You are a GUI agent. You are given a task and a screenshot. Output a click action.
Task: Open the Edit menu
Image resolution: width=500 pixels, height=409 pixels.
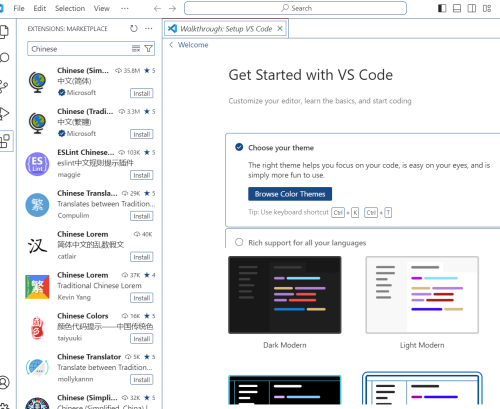40,8
